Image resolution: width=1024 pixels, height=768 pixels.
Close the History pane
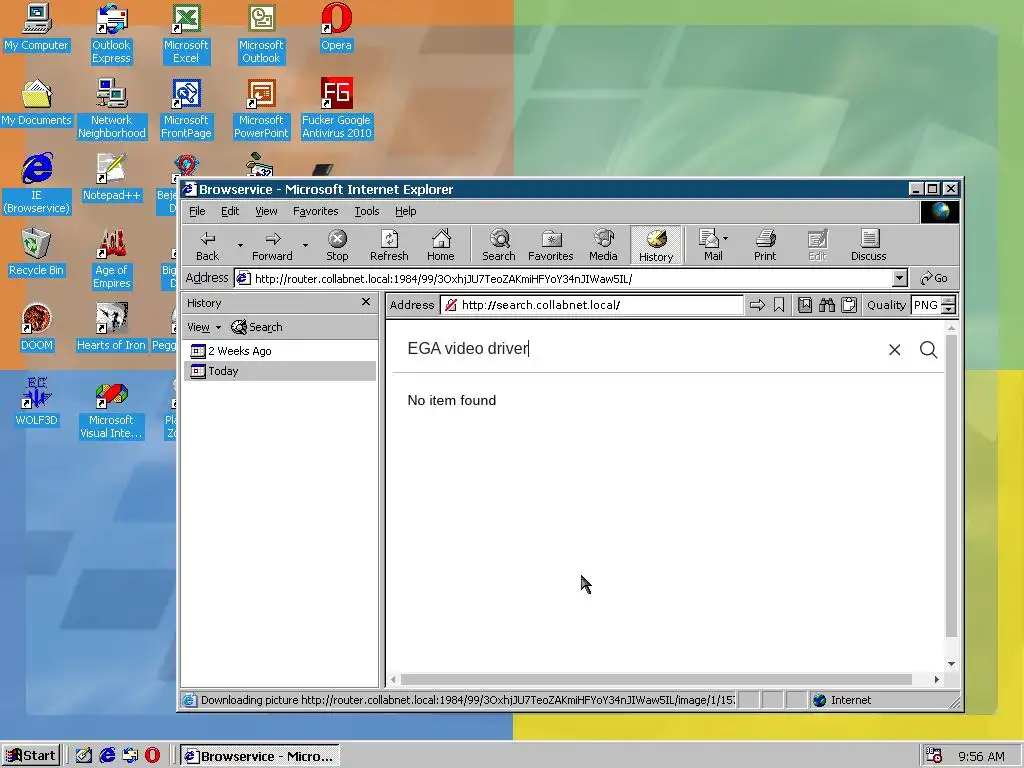tap(366, 302)
